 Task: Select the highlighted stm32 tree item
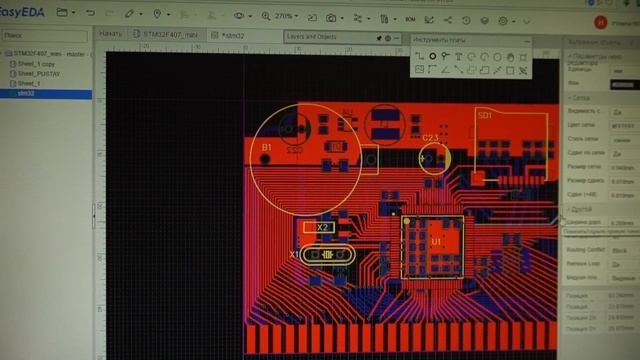pos(46,94)
